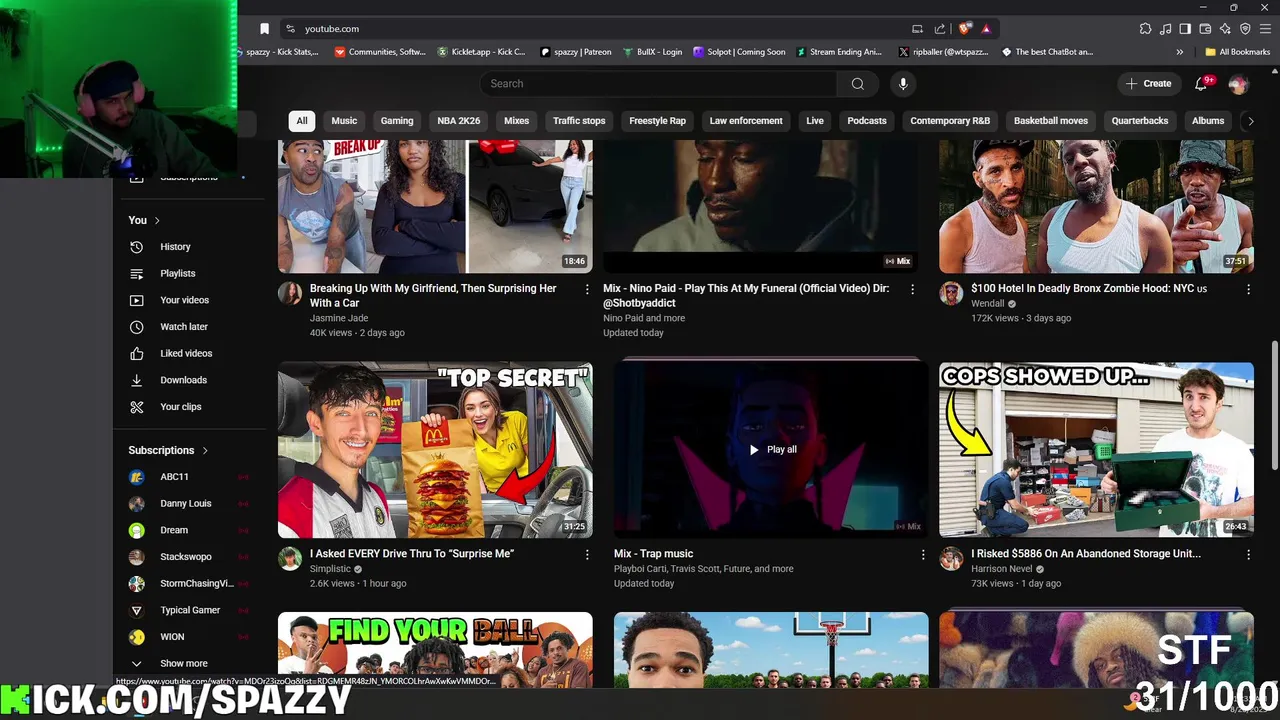Expand the Subscriptions section header
The width and height of the screenshot is (1280, 720).
click(x=168, y=450)
